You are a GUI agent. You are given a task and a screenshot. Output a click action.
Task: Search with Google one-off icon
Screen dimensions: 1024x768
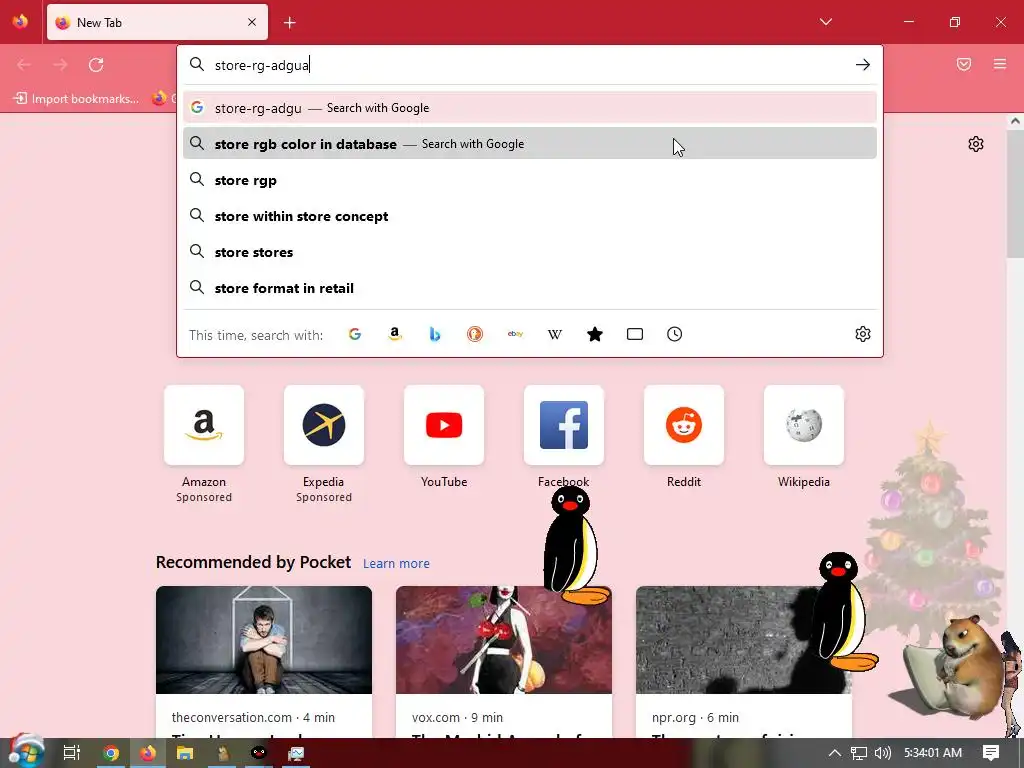tap(355, 334)
